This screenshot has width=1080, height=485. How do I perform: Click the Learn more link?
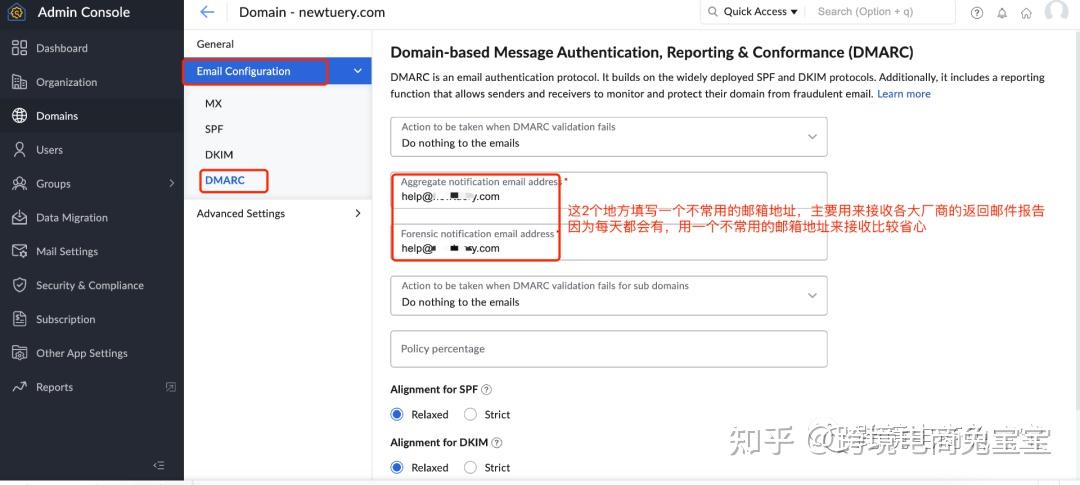point(903,94)
